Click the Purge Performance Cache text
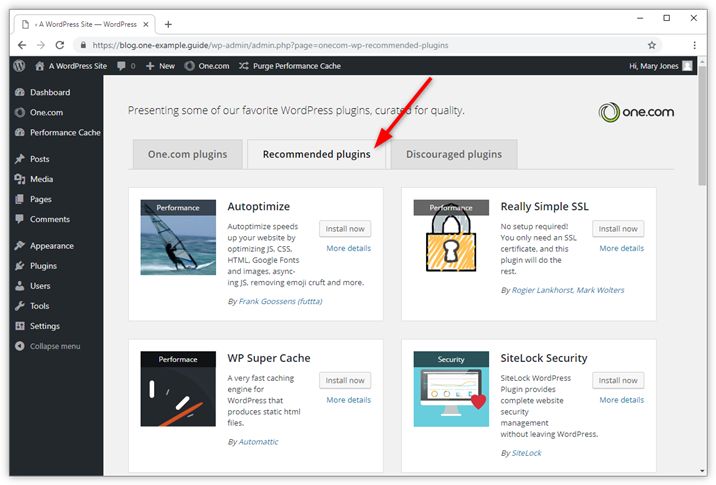The width and height of the screenshot is (716, 485). [x=297, y=66]
